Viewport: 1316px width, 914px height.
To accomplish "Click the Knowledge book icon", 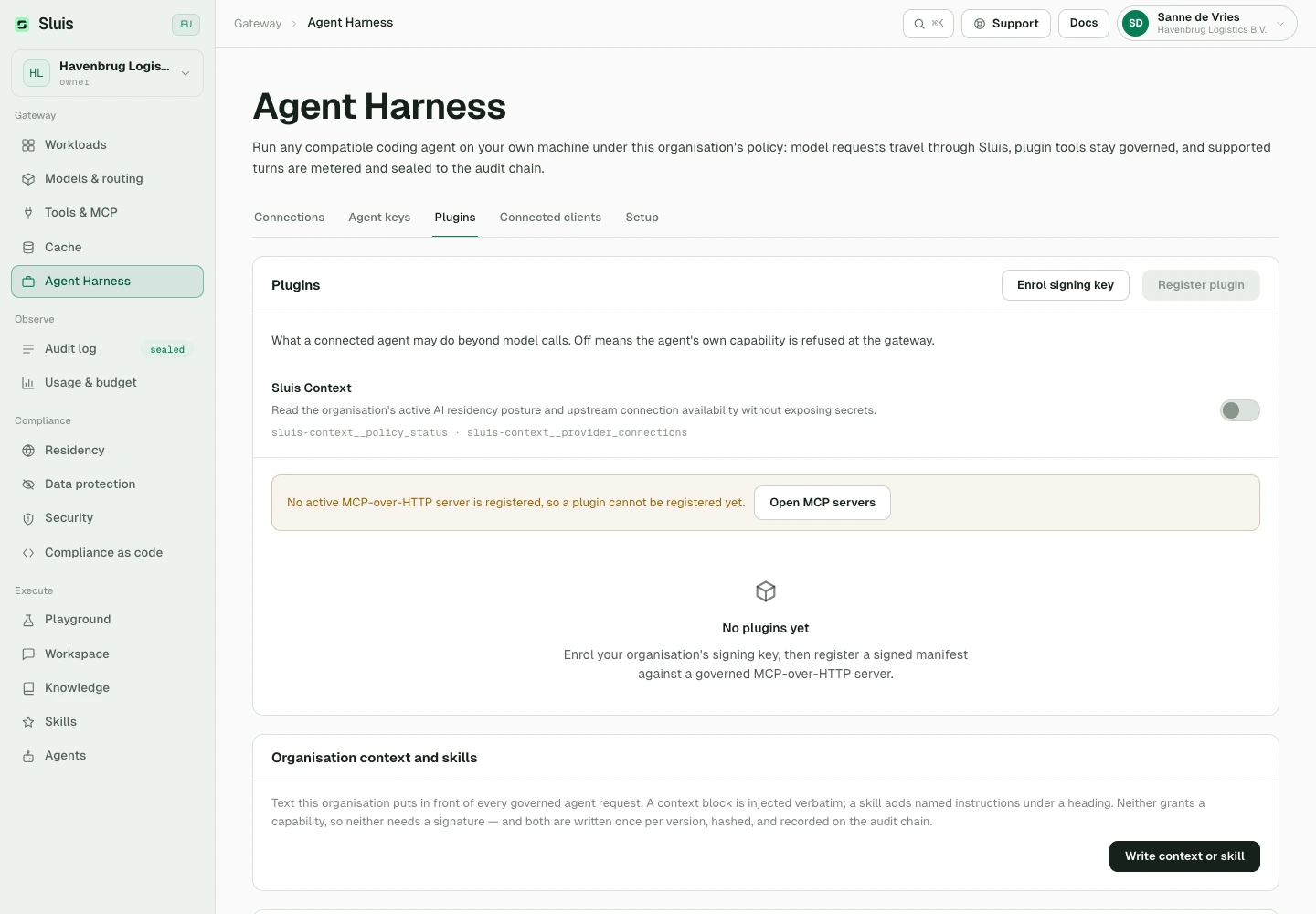I will 28,688.
